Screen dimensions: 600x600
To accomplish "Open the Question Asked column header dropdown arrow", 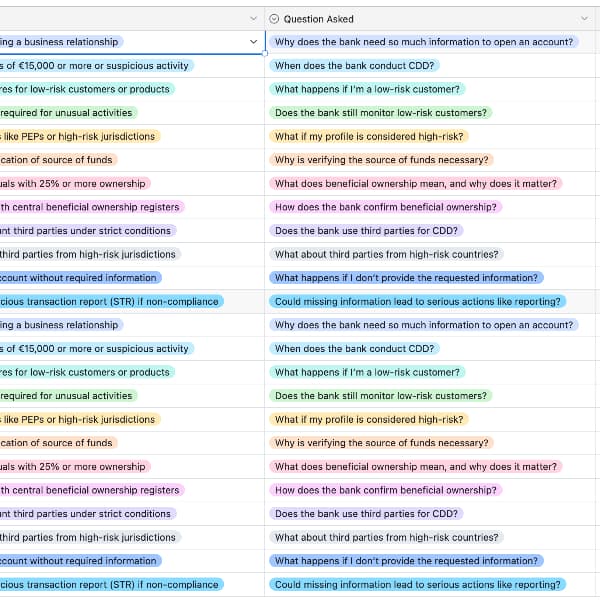I will pos(584,19).
